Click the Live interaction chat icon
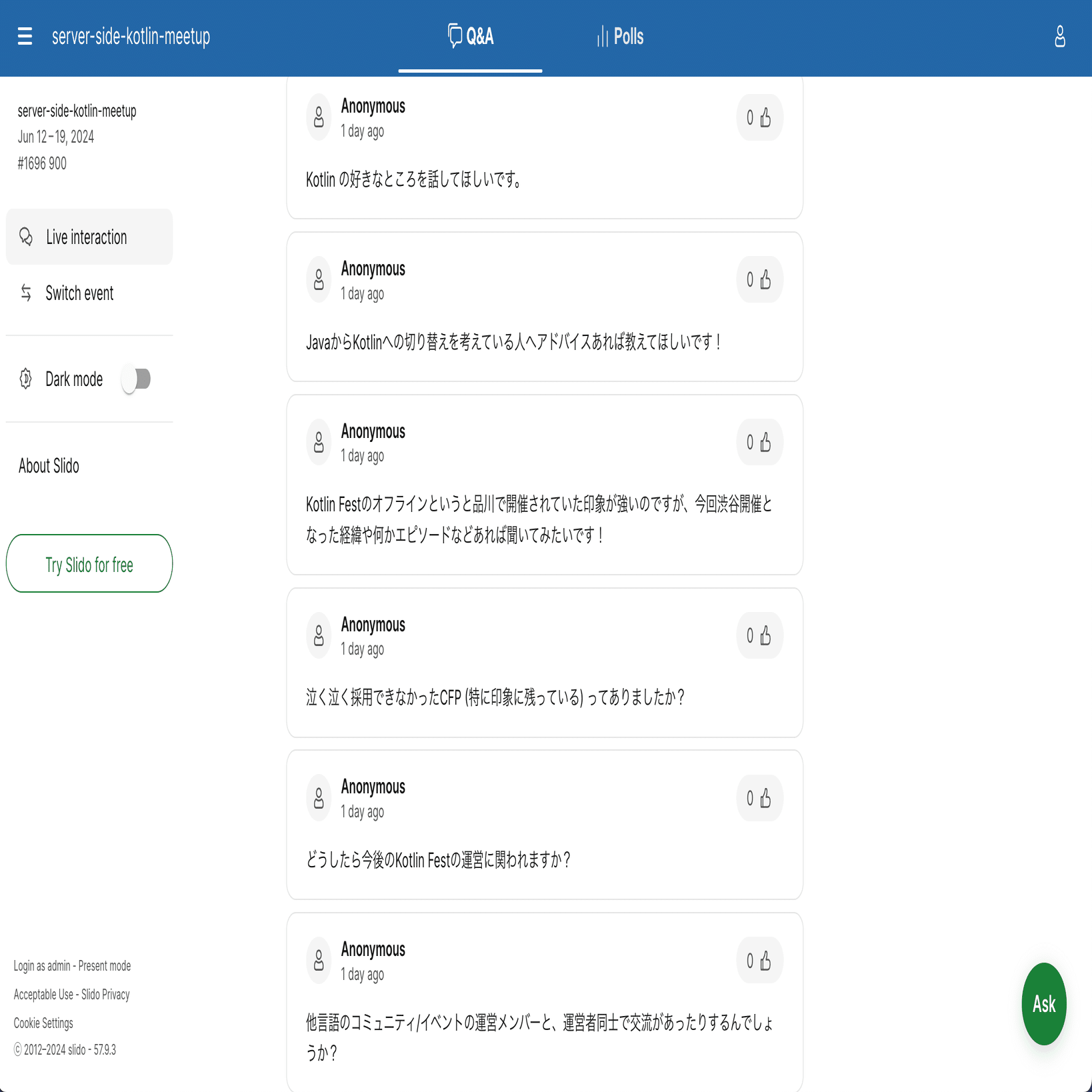The height and width of the screenshot is (1092, 1092). [x=26, y=237]
